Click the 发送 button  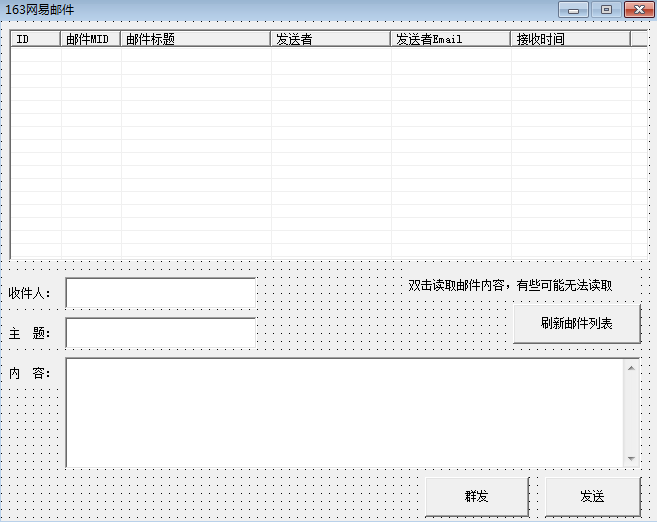coord(592,496)
